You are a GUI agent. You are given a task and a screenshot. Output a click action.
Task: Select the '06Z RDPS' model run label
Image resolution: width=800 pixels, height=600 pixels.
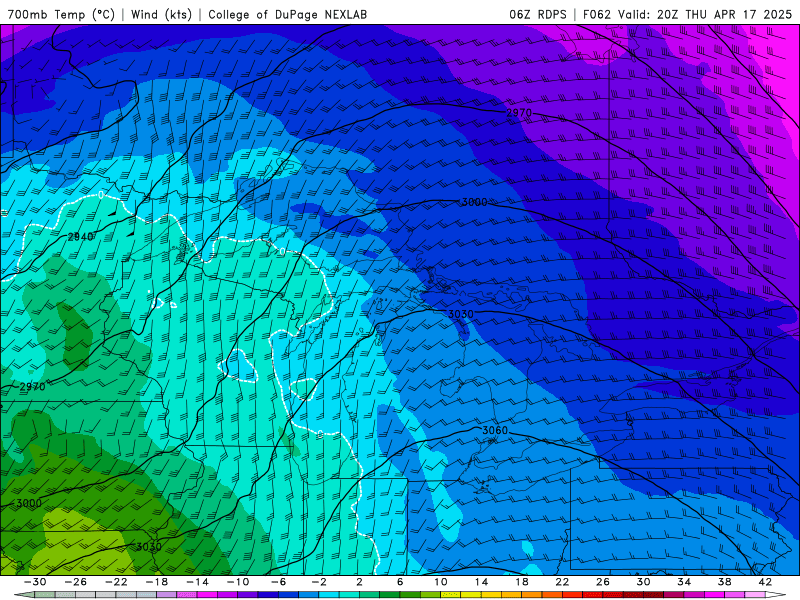[x=537, y=14]
